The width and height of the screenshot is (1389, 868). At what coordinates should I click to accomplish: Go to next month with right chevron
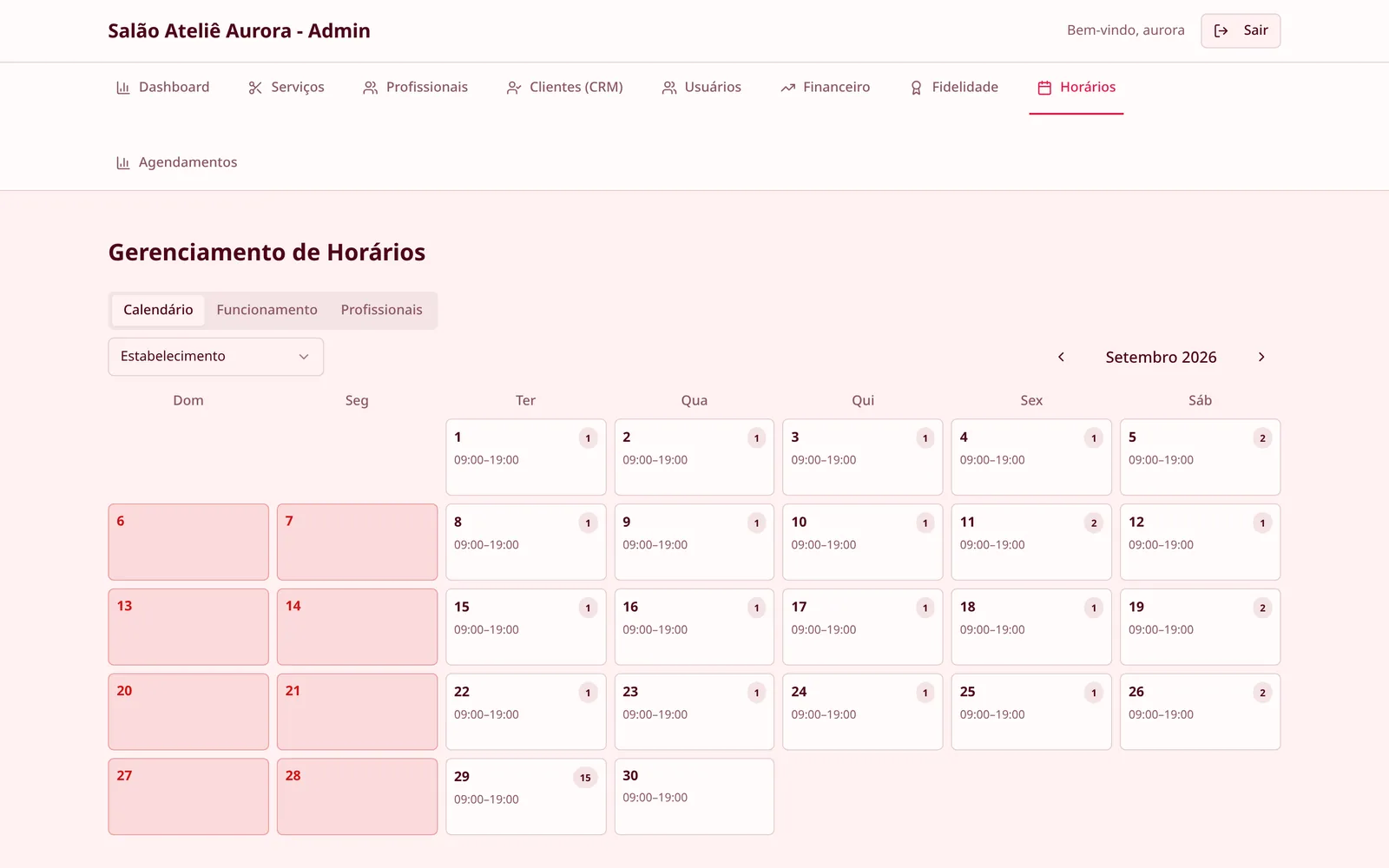pyautogui.click(x=1261, y=357)
